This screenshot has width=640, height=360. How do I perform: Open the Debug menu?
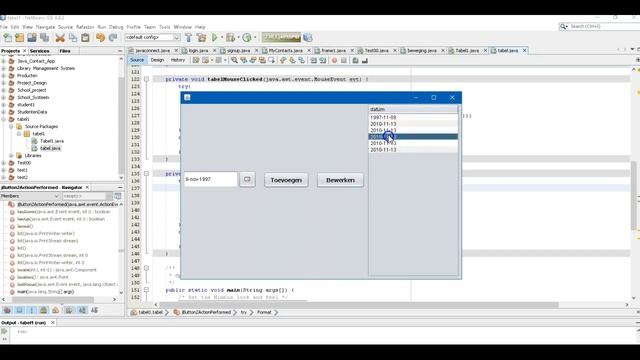116,27
